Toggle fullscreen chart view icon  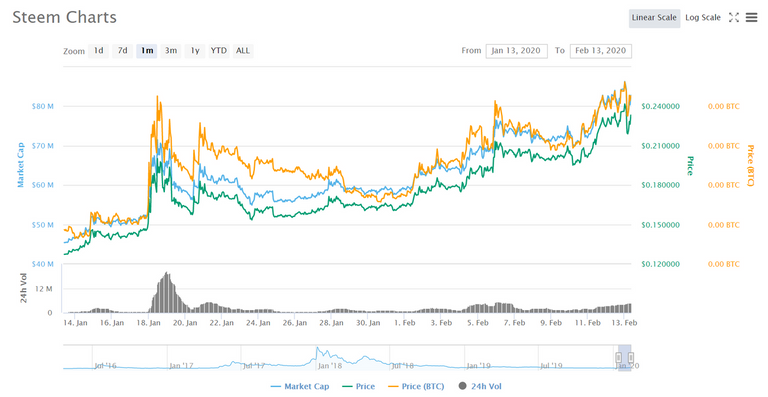coord(734,18)
